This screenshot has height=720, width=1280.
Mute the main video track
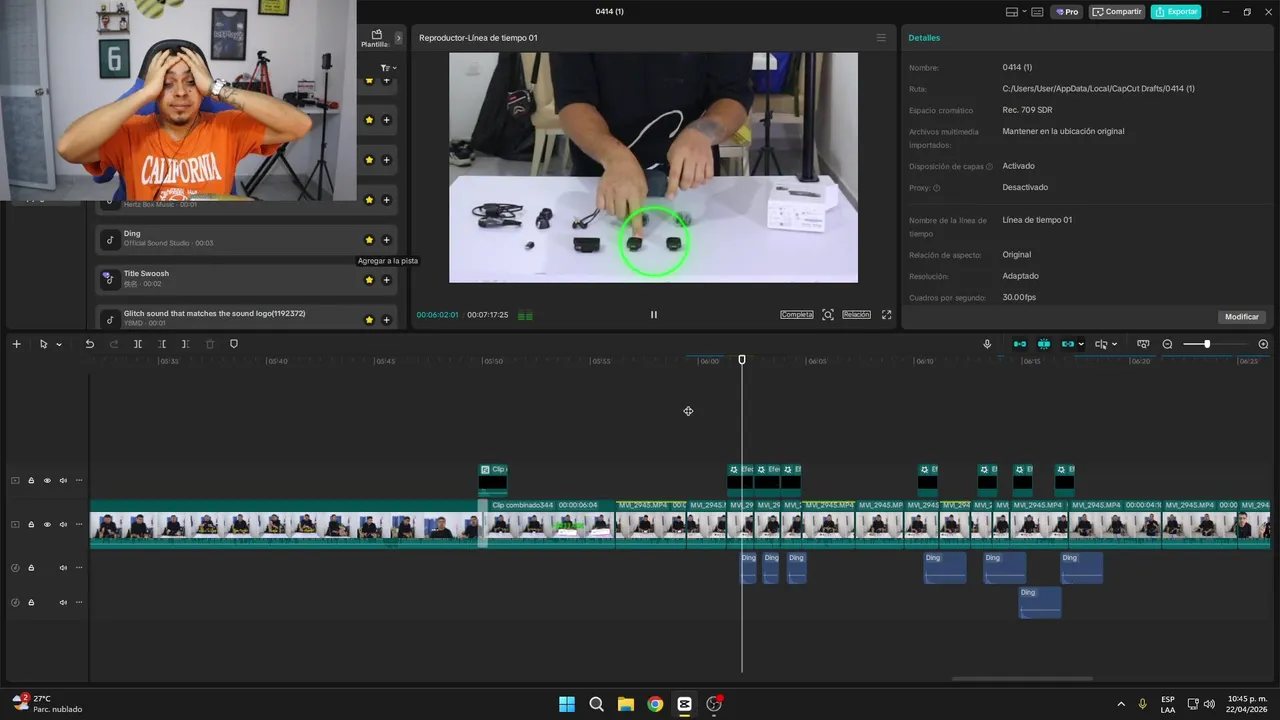coord(63,525)
